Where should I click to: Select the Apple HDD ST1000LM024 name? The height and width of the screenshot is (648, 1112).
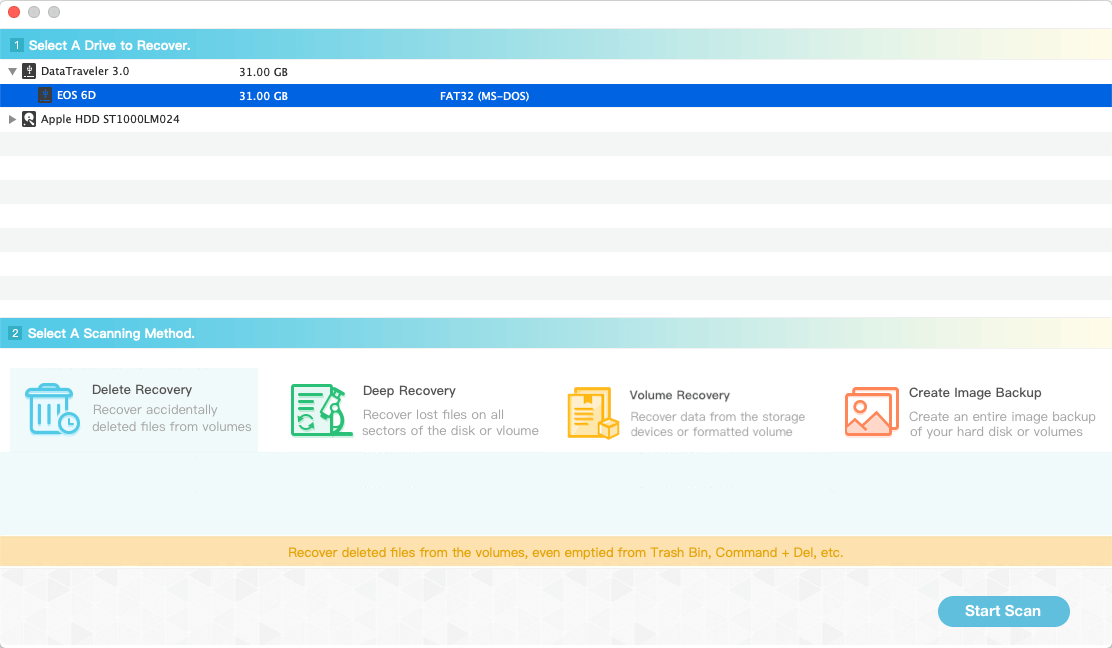coord(110,119)
